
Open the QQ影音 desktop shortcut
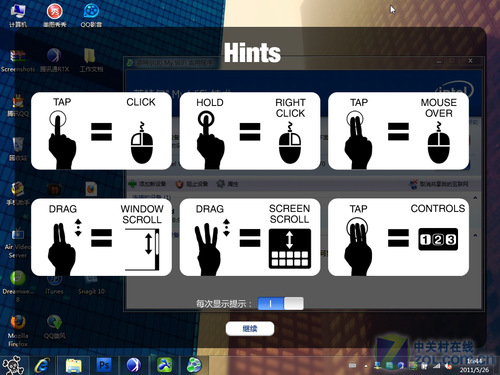(91, 15)
